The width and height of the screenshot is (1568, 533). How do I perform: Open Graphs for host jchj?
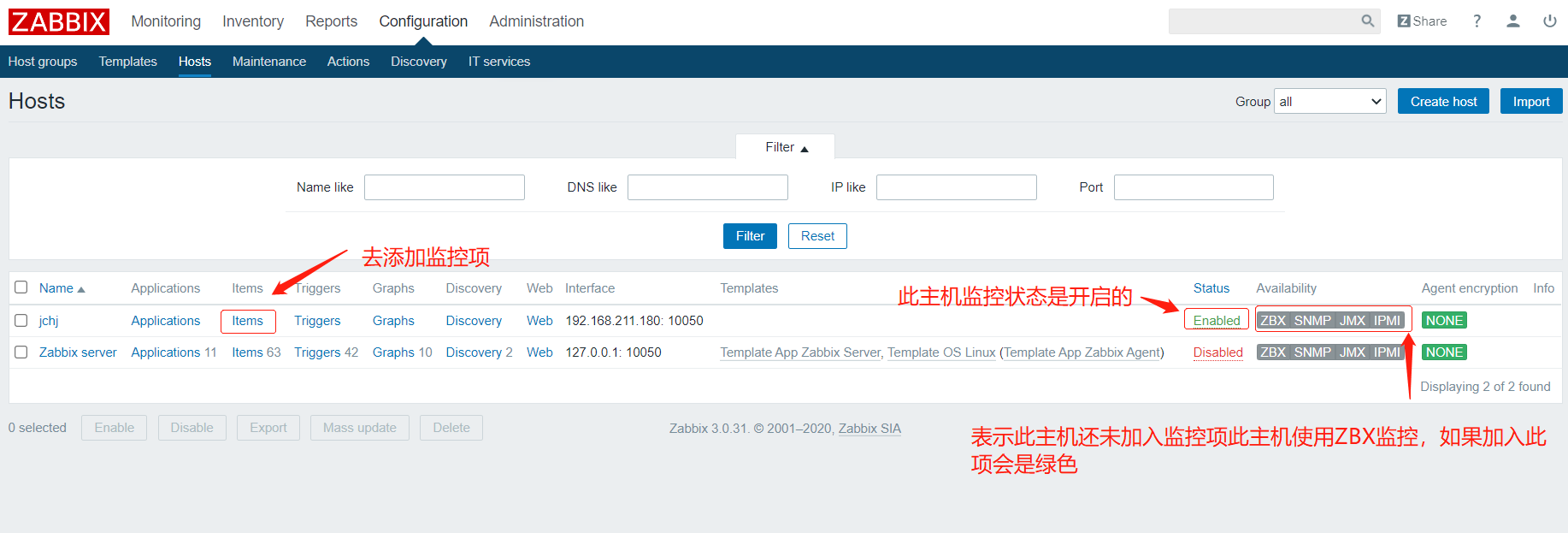[393, 321]
